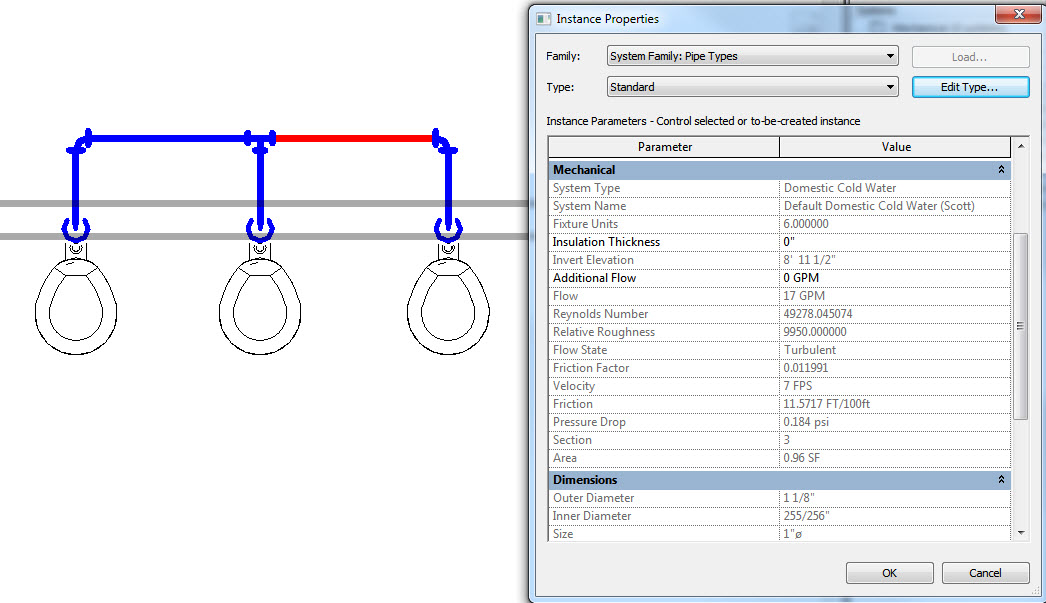Screen dimensions: 1046x603
Task: Select the left lavatory fixture
Action: pyautogui.click(x=76, y=299)
